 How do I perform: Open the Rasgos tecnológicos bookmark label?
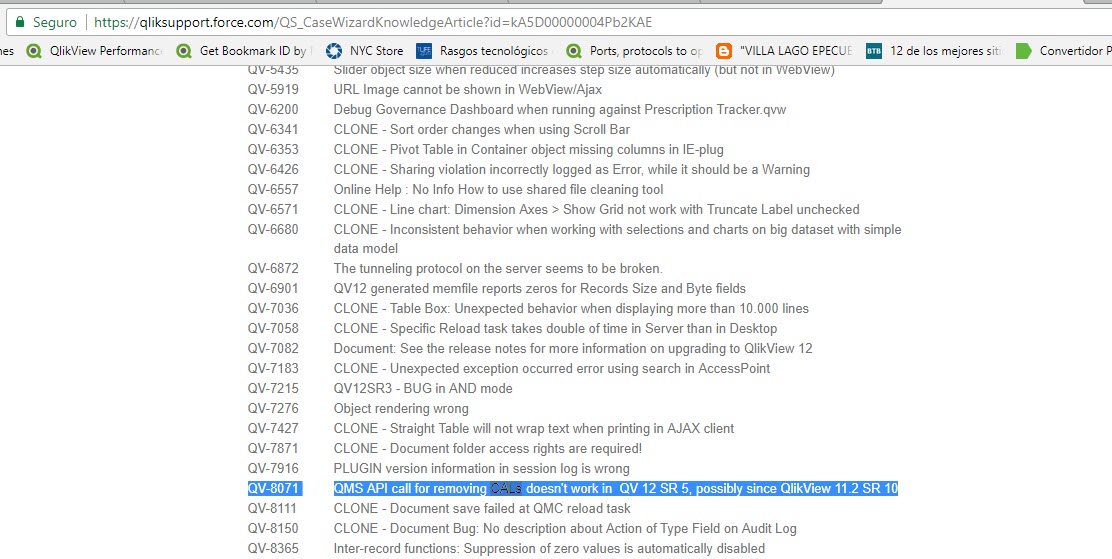pos(496,51)
